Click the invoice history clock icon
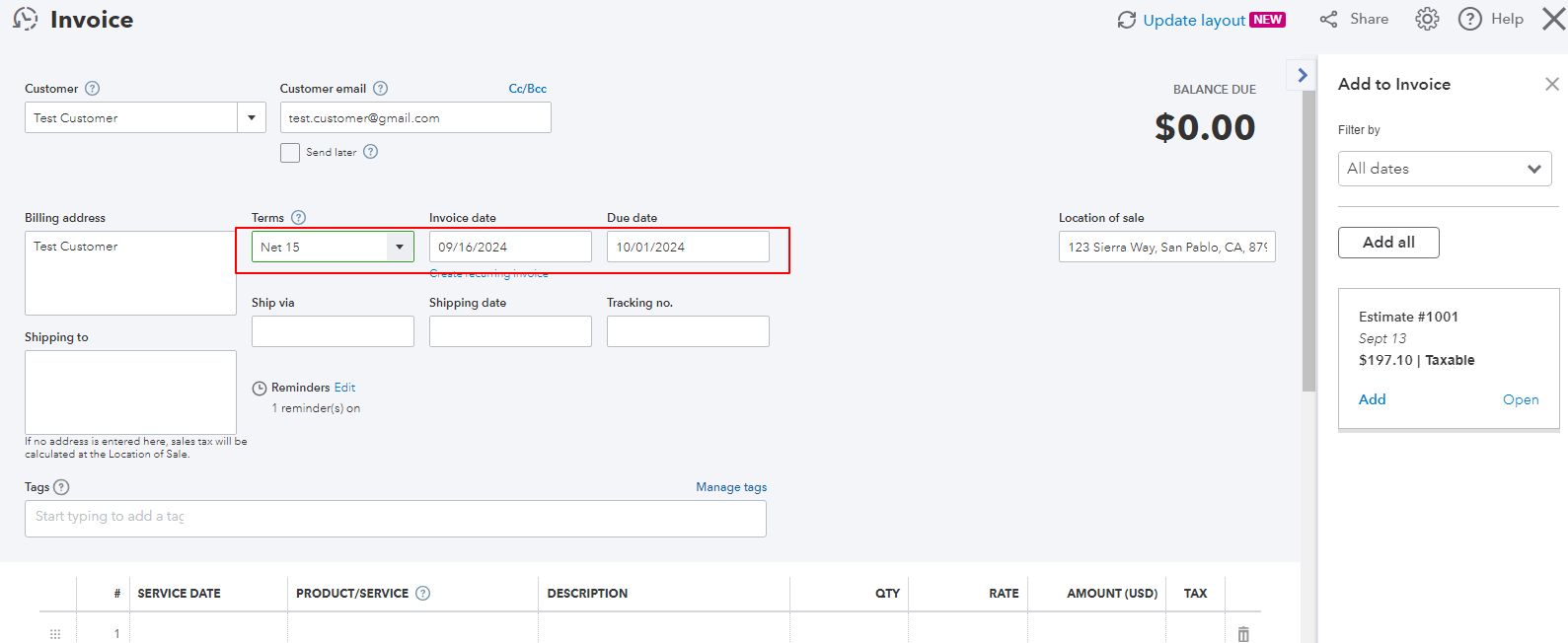Image resolution: width=1568 pixels, height=643 pixels. click(26, 19)
